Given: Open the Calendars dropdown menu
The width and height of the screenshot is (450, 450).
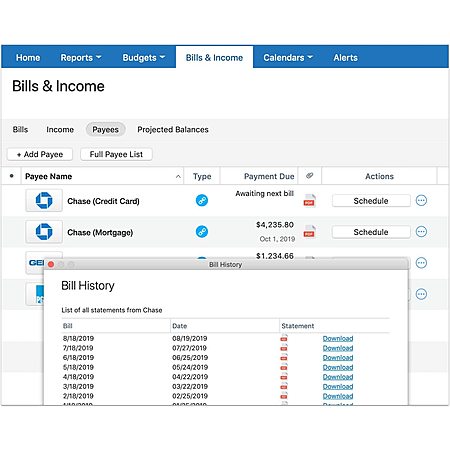Looking at the screenshot, I should (288, 58).
